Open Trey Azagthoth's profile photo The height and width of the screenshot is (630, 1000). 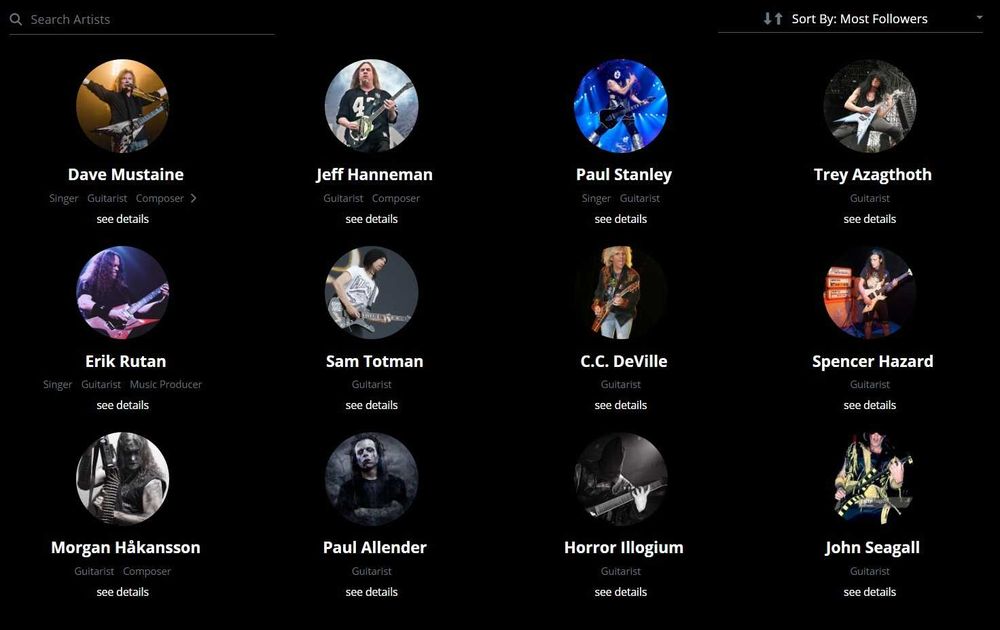point(870,106)
